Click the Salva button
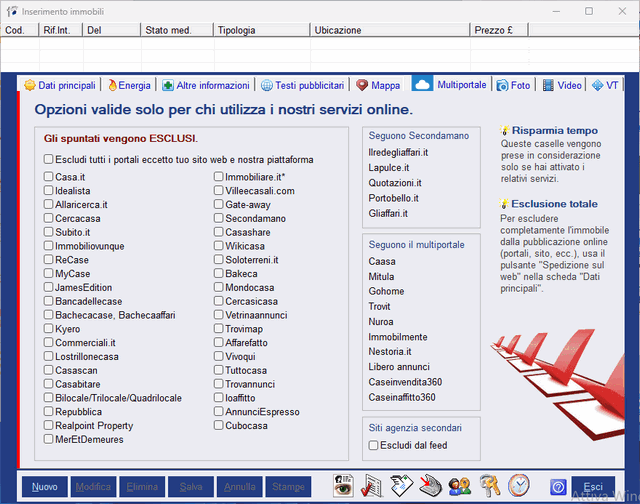This screenshot has height=504, width=640. pos(191,486)
